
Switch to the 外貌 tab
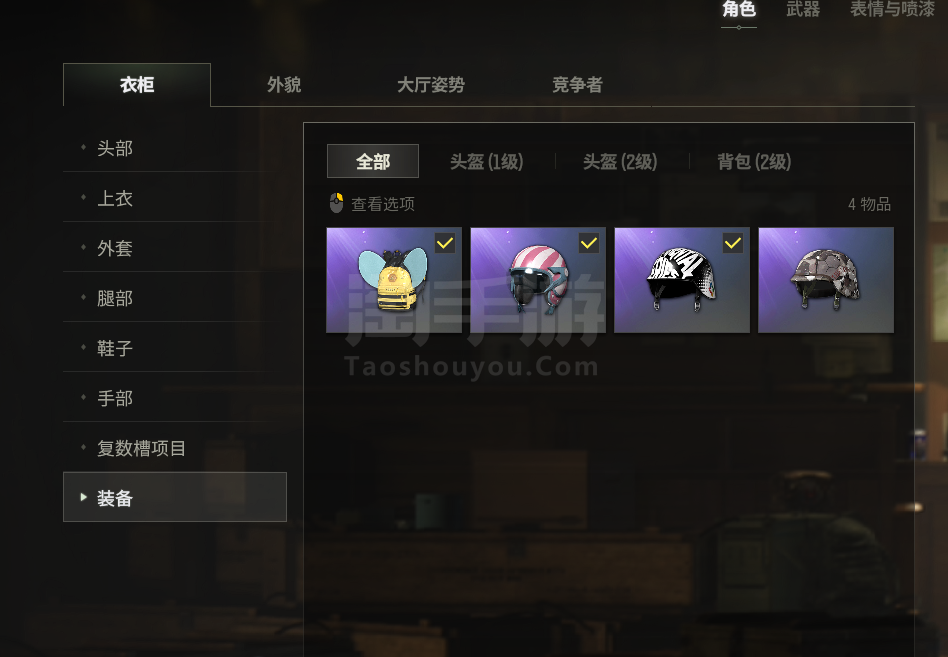(x=284, y=85)
